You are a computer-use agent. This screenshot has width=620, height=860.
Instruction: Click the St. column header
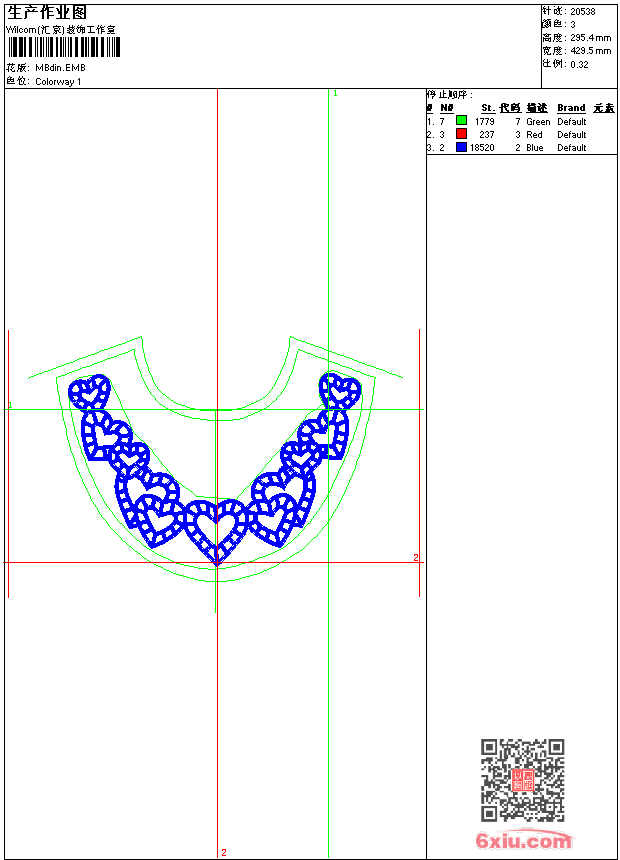click(x=488, y=108)
